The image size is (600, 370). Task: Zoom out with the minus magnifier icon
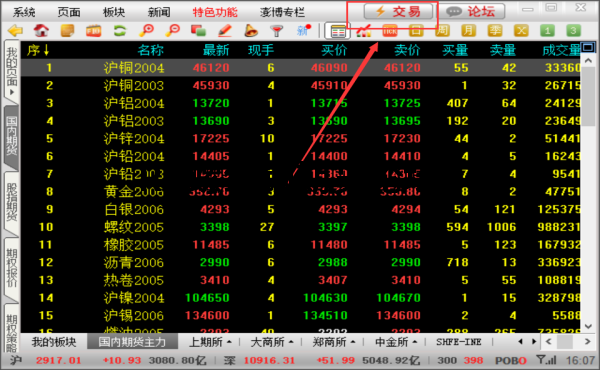coord(173,30)
